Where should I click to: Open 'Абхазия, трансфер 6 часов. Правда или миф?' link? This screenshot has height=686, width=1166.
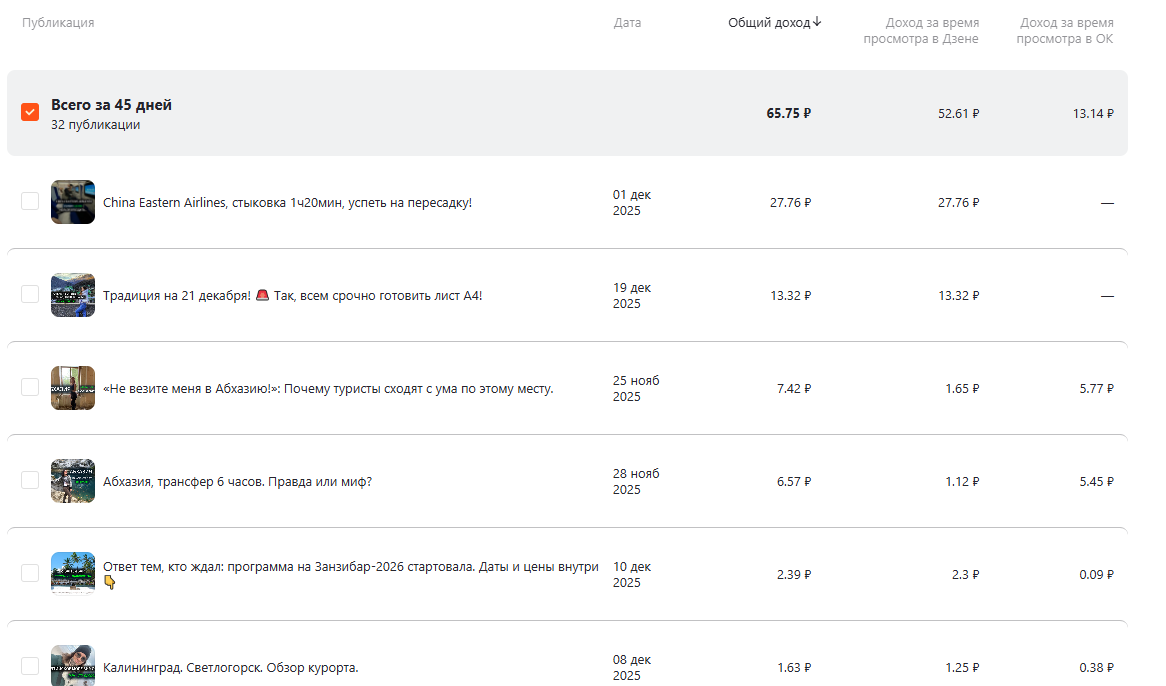(x=237, y=482)
